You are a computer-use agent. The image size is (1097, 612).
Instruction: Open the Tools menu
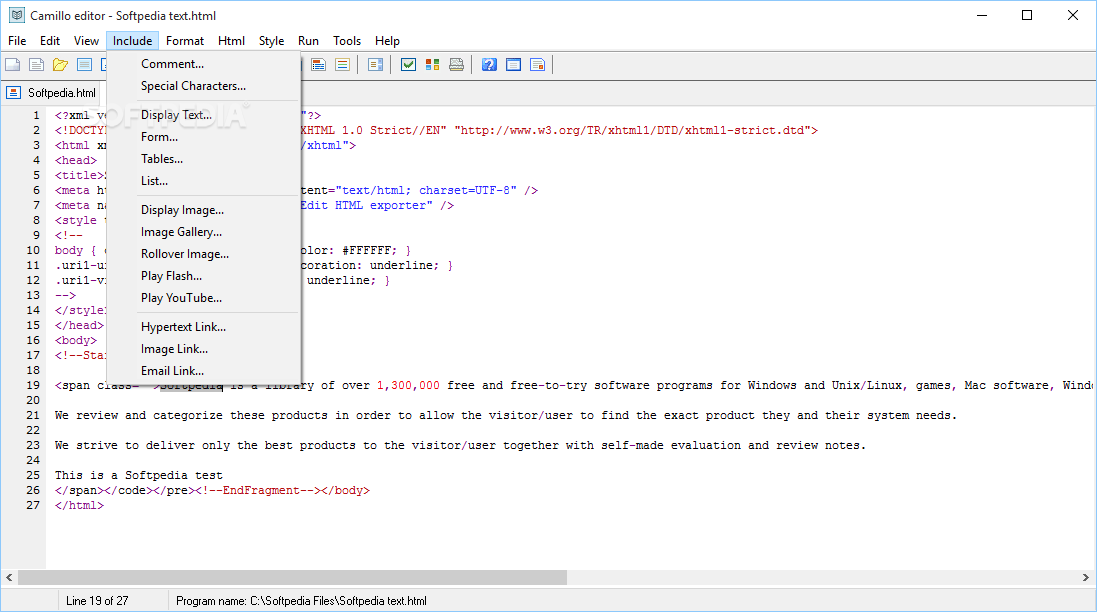pyautogui.click(x=346, y=41)
